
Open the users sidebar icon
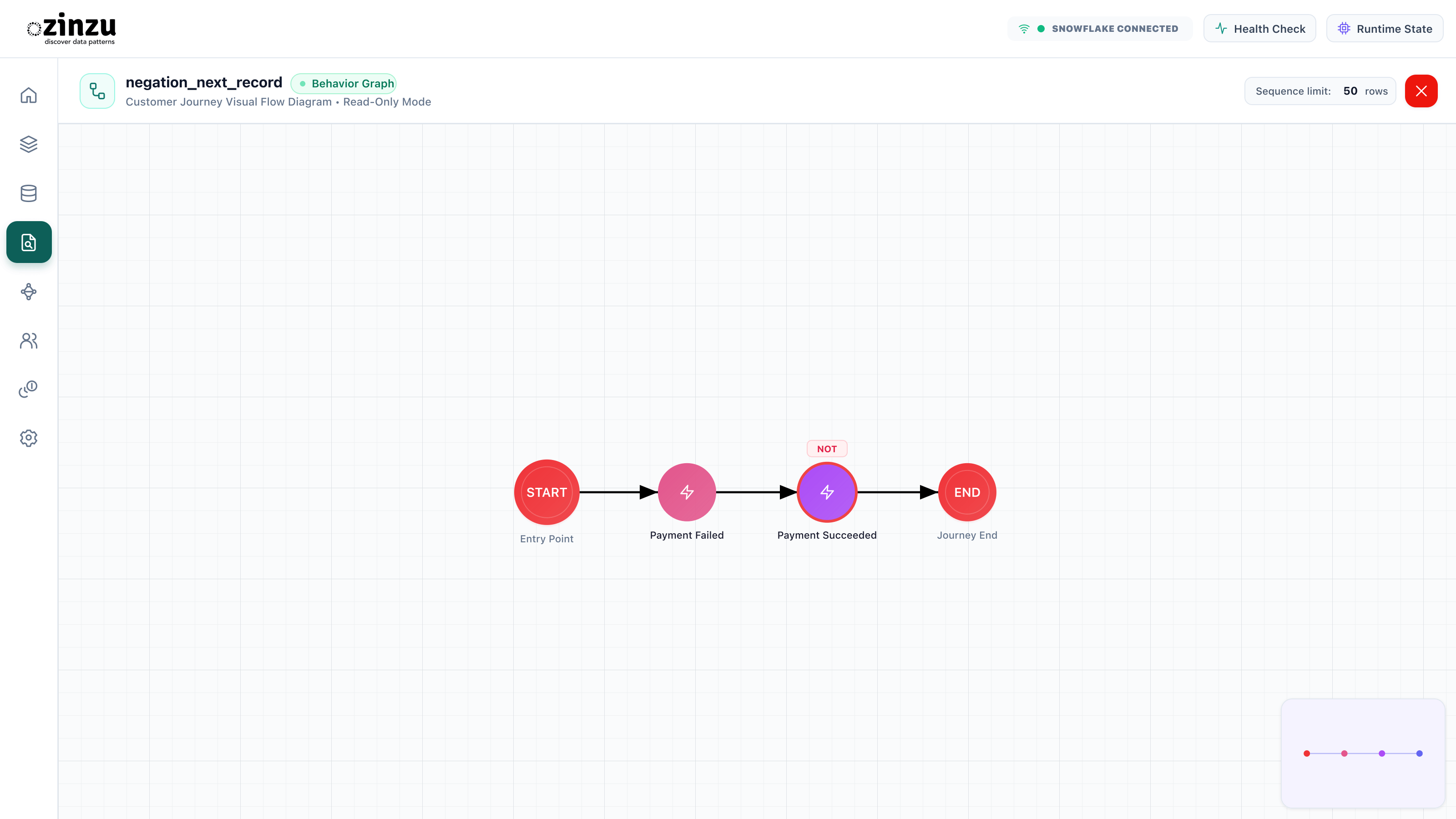28,340
